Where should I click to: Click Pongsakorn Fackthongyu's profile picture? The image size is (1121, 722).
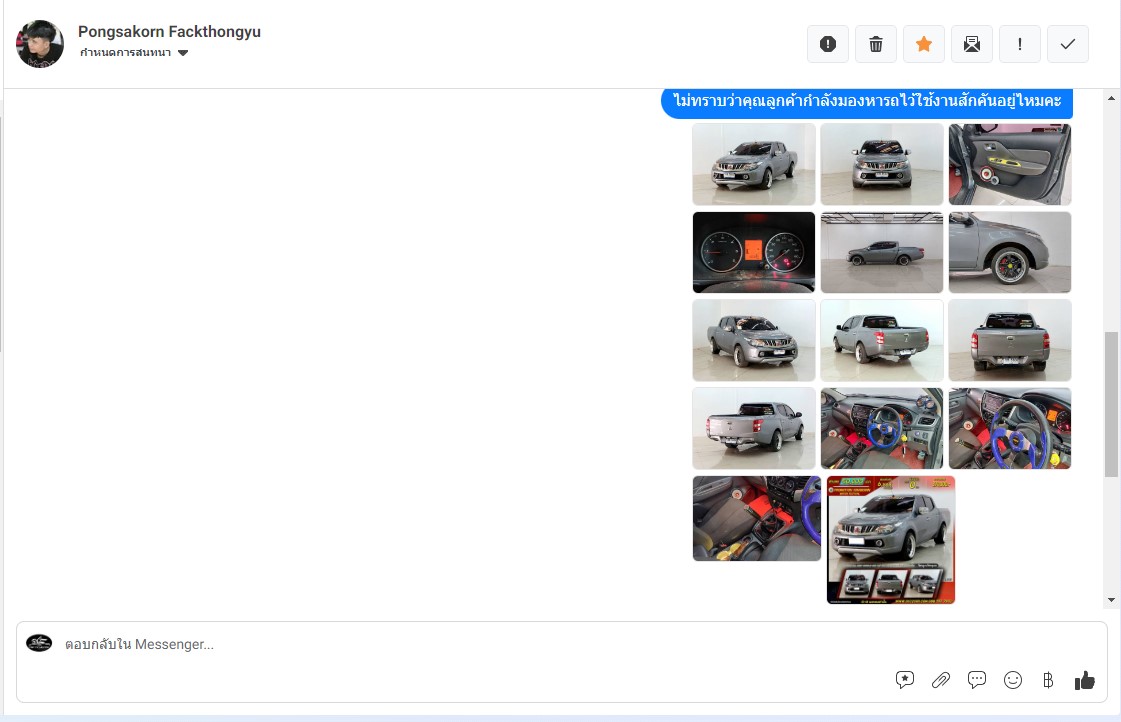[x=40, y=44]
